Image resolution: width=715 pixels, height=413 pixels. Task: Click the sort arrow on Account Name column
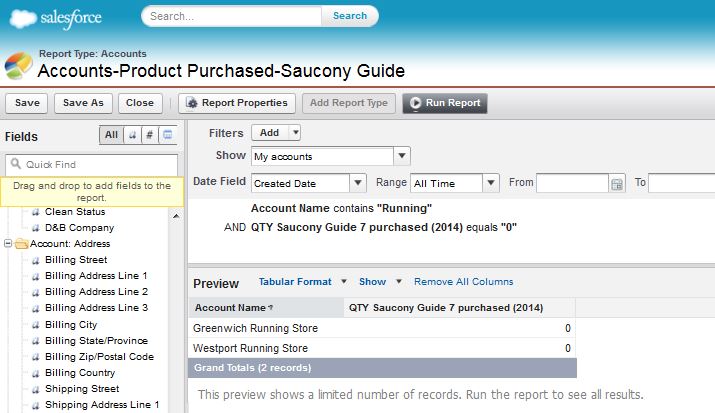271,308
